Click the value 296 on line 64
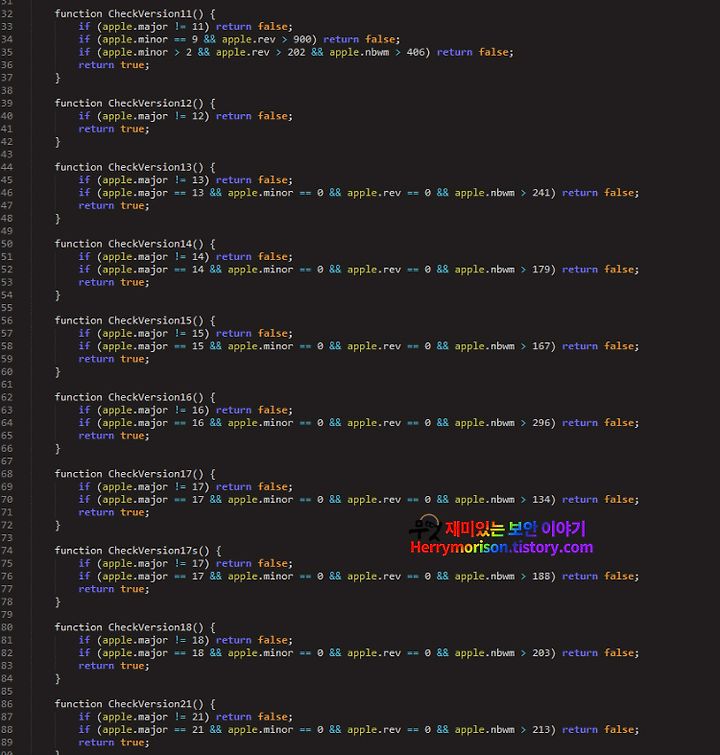The height and width of the screenshot is (755, 720). (541, 423)
